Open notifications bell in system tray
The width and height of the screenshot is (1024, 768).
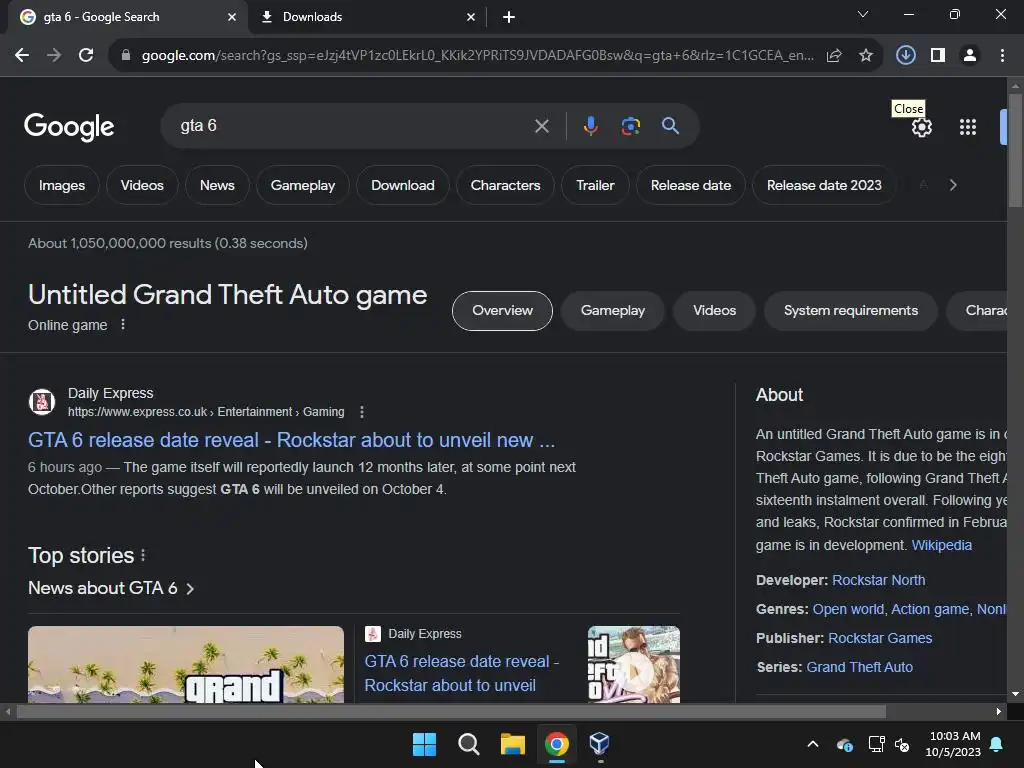[997, 744]
